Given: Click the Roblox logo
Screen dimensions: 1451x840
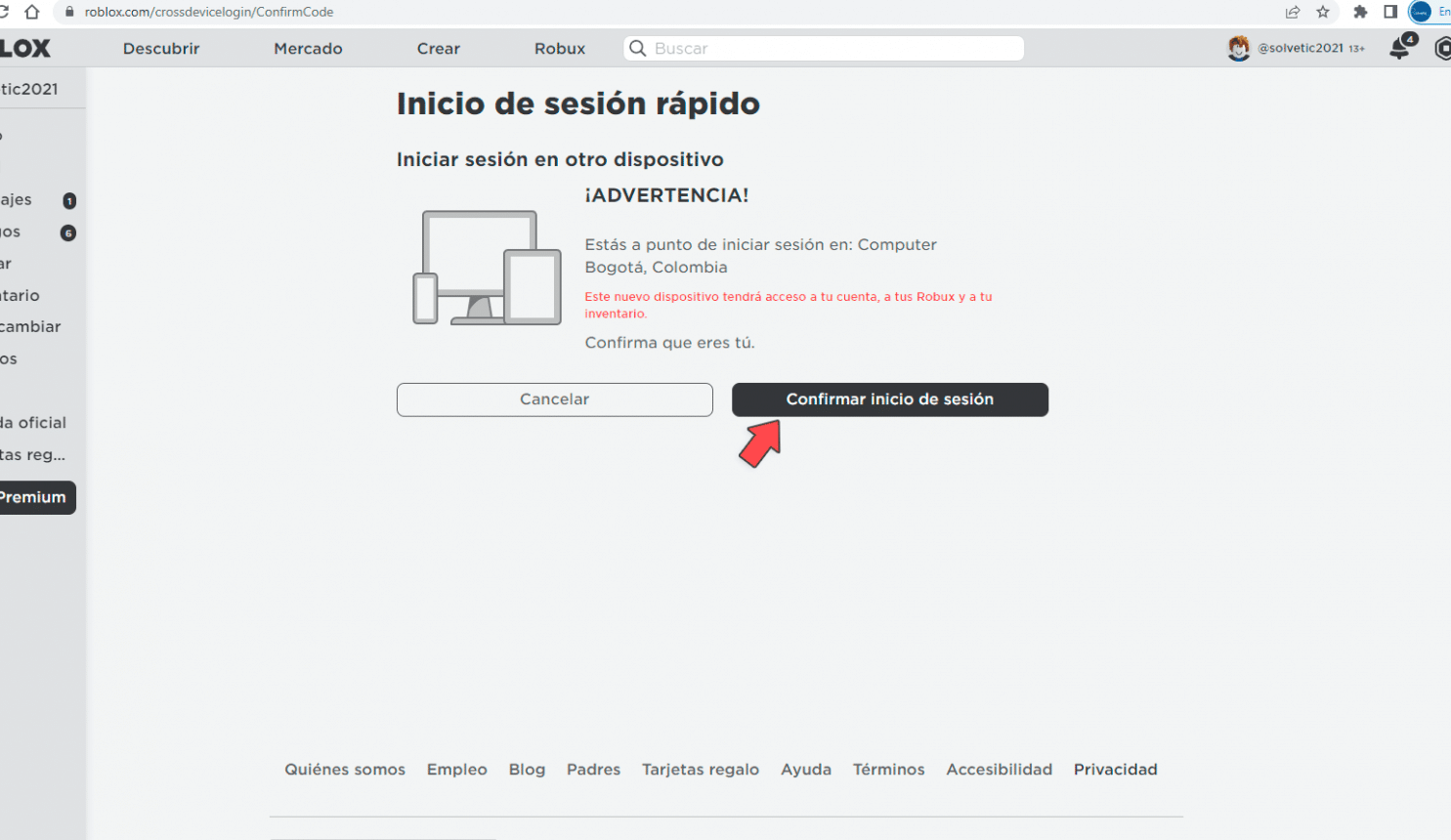Looking at the screenshot, I should click(x=24, y=48).
